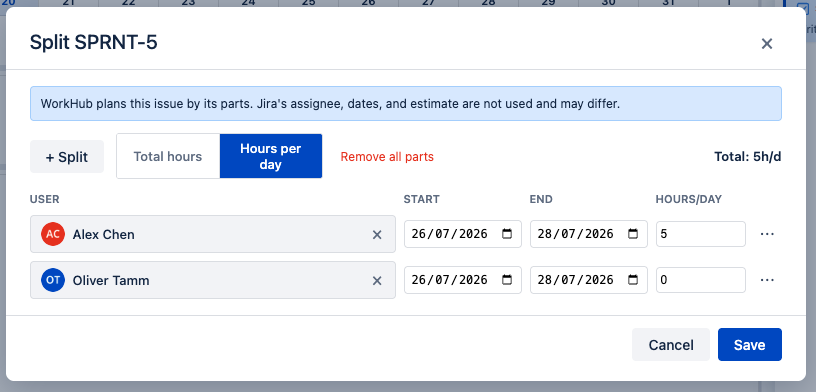Select Hours per day mode

click(271, 156)
